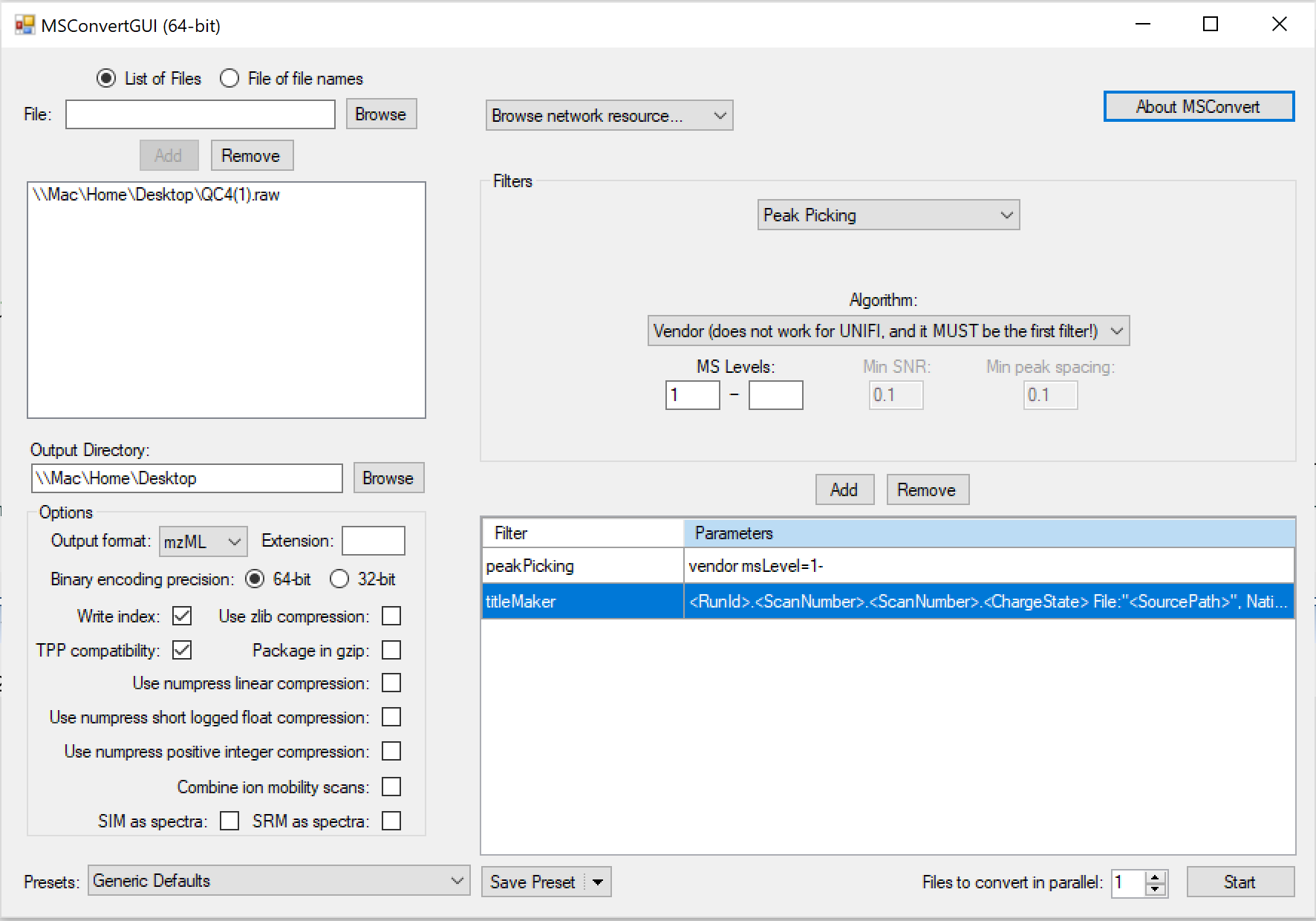The height and width of the screenshot is (921, 1316).
Task: Click the disabled Add file button
Action: pyautogui.click(x=169, y=155)
